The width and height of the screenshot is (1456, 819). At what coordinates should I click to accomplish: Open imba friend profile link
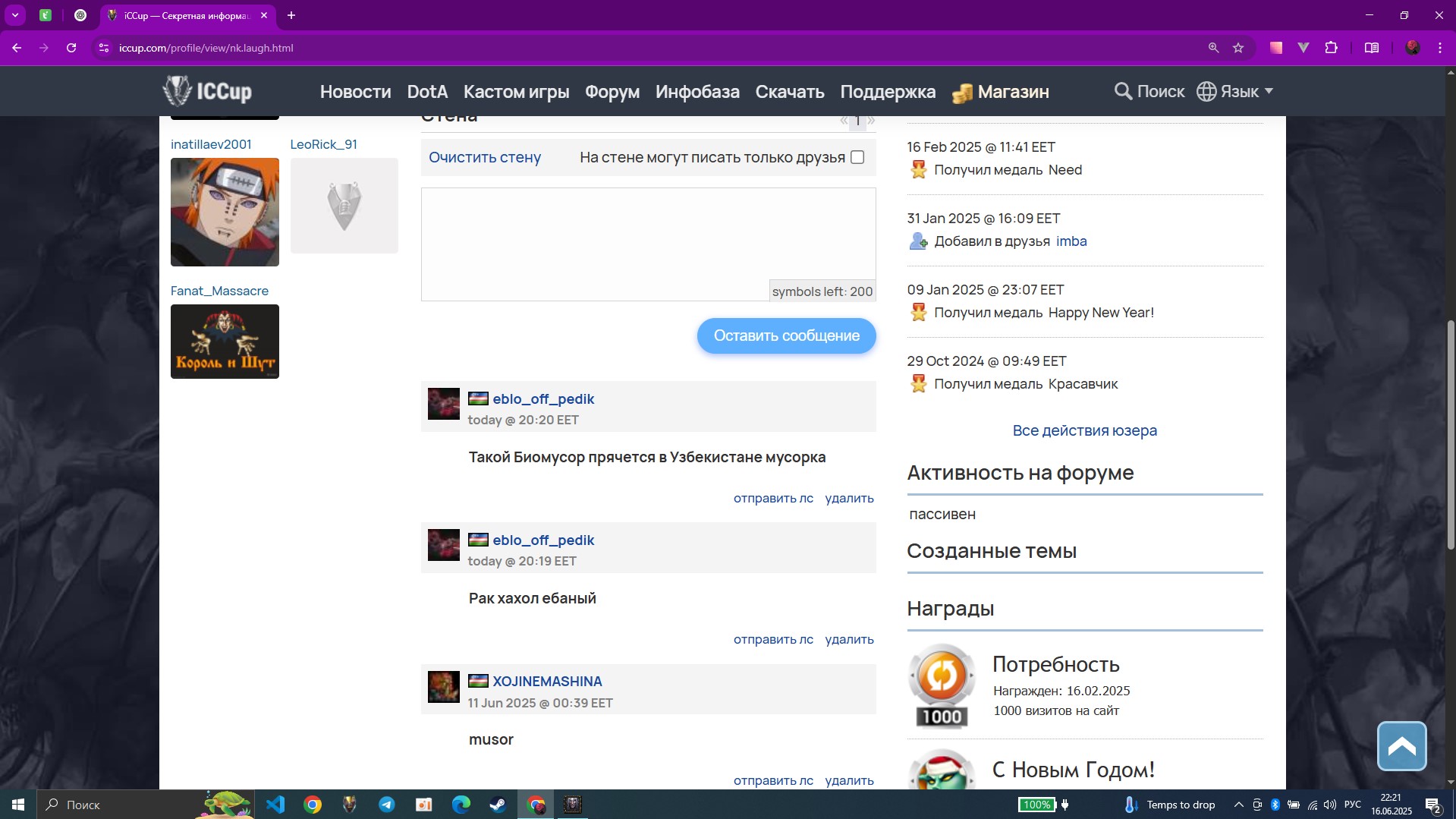[x=1071, y=241]
